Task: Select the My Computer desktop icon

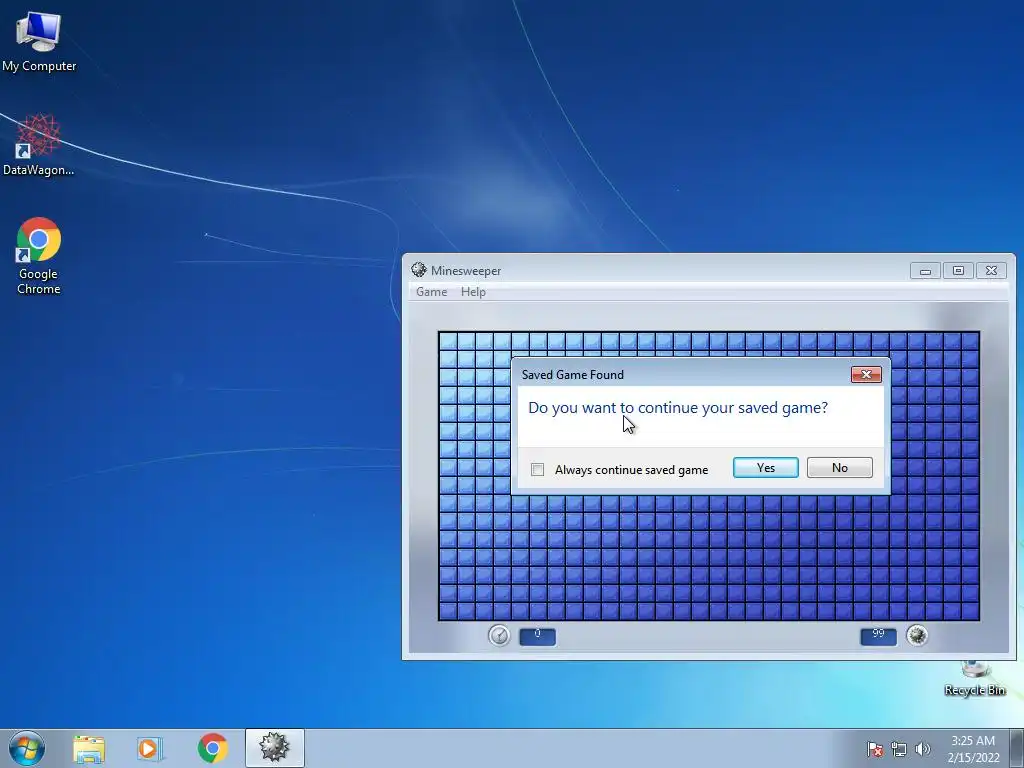Action: pos(39,41)
